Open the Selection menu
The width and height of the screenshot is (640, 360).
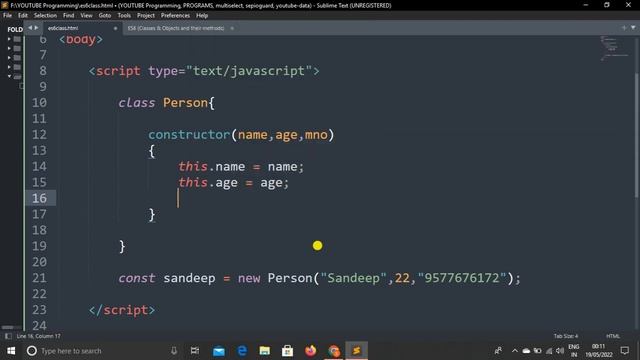45,16
